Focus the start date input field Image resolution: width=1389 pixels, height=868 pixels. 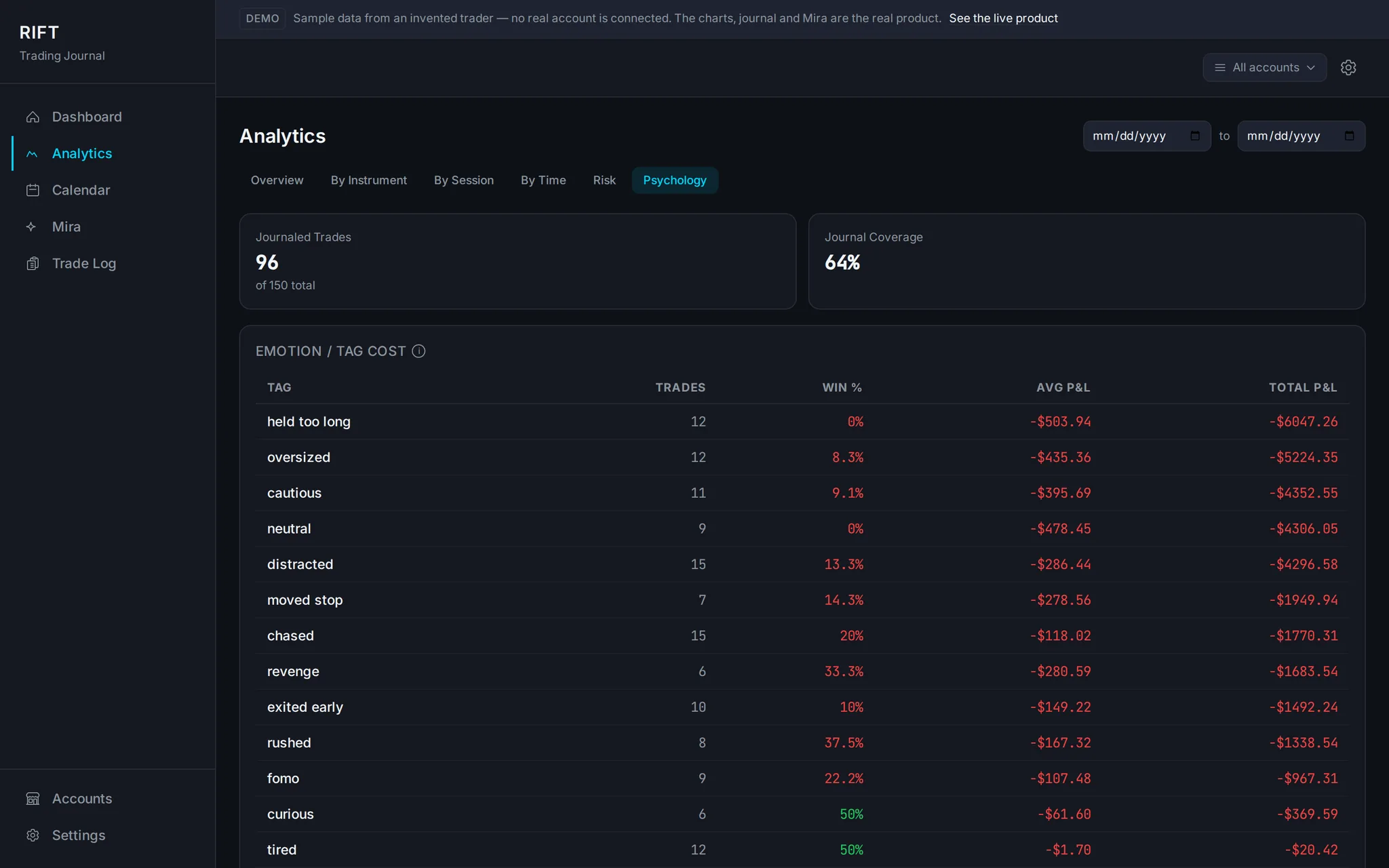[x=1146, y=136]
